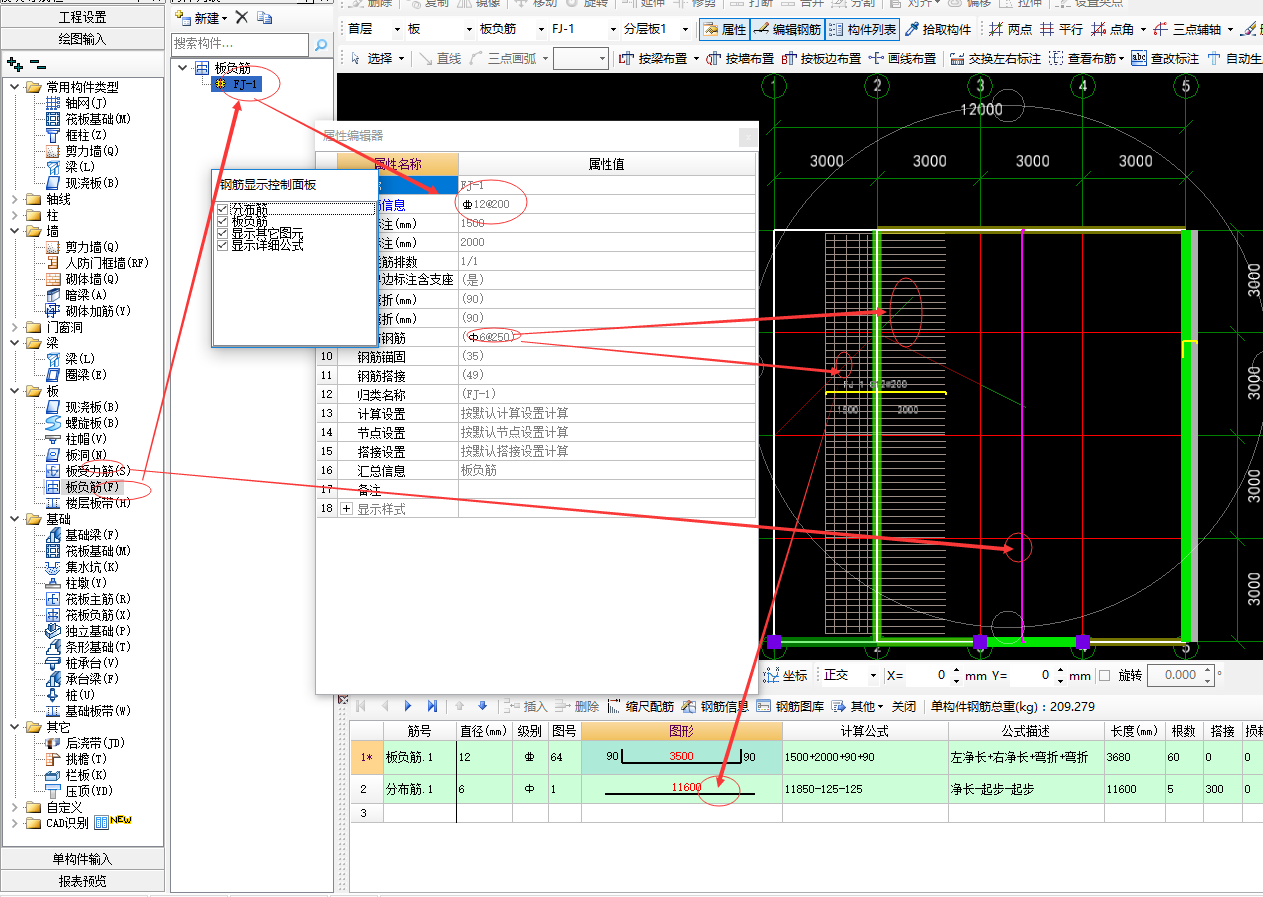Select the 两点 two-point axis tool
This screenshot has height=897, width=1263.
(x=1010, y=30)
